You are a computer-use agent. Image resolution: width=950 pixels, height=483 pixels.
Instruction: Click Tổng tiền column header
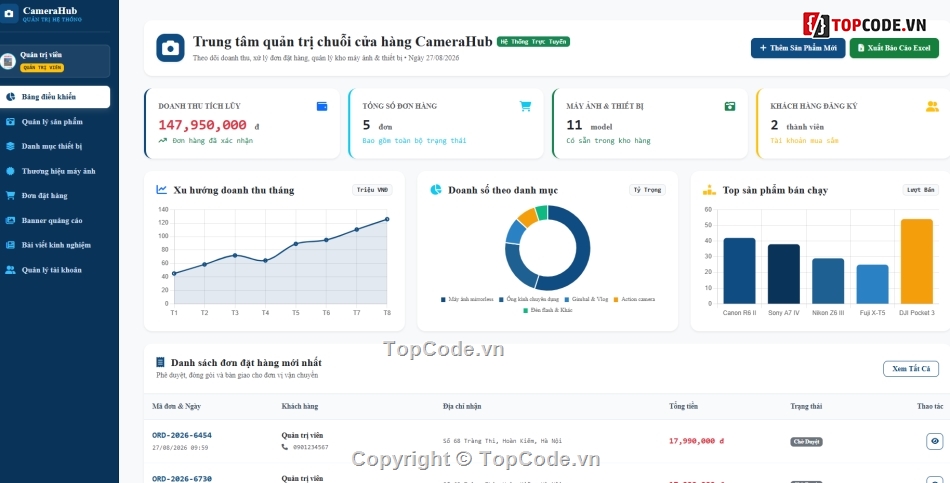(x=683, y=407)
